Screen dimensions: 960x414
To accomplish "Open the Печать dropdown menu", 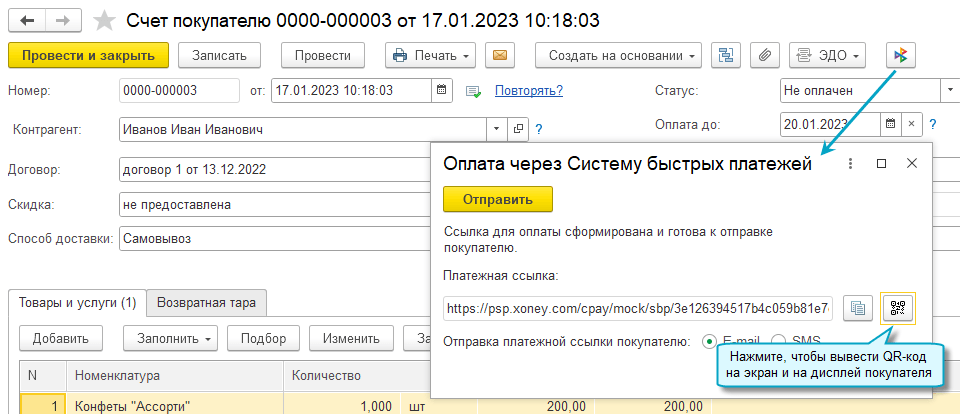I will click(x=430, y=55).
